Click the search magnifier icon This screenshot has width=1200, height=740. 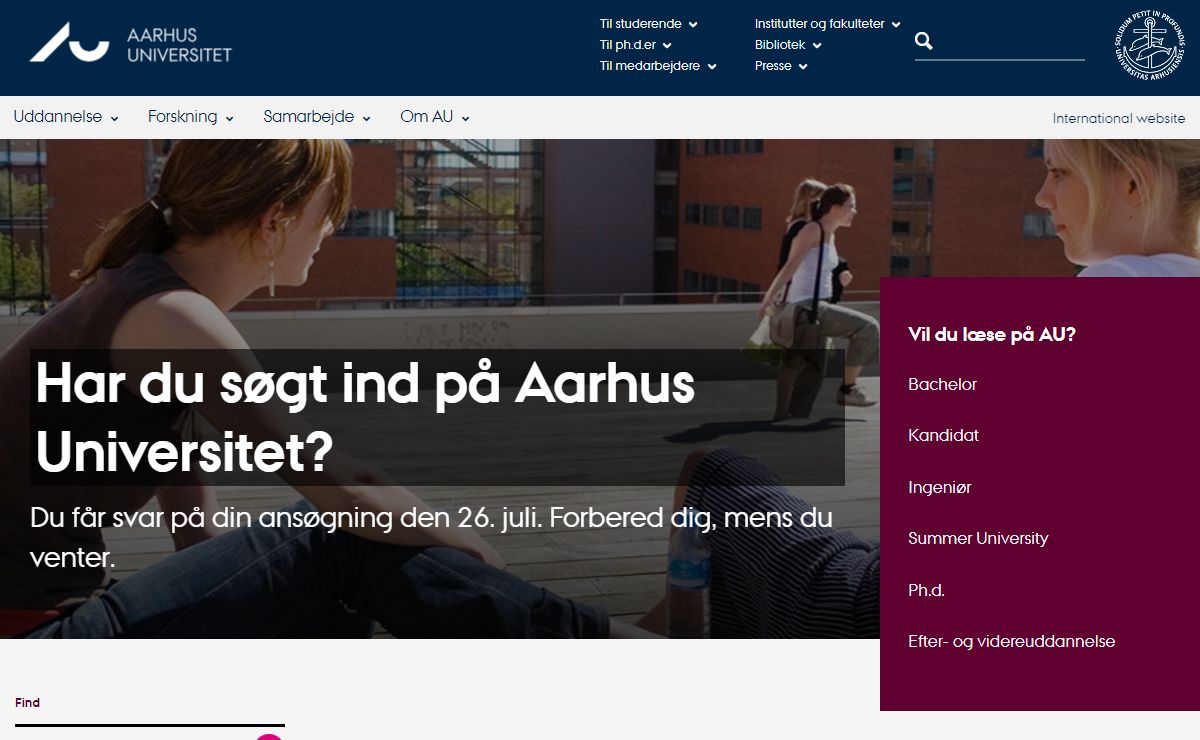924,41
